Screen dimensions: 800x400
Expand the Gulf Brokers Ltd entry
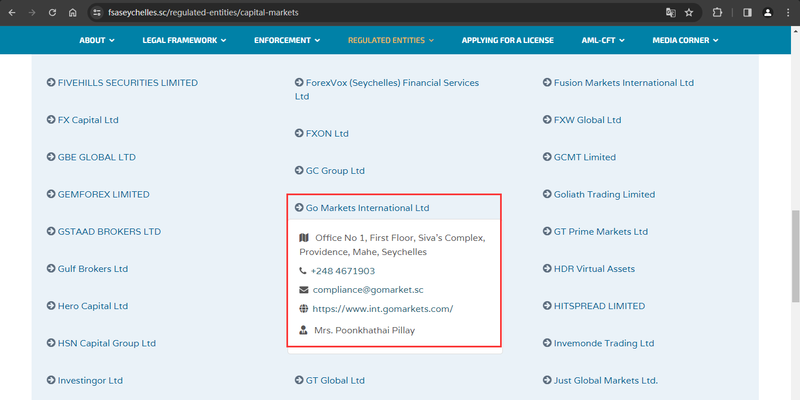click(87, 269)
